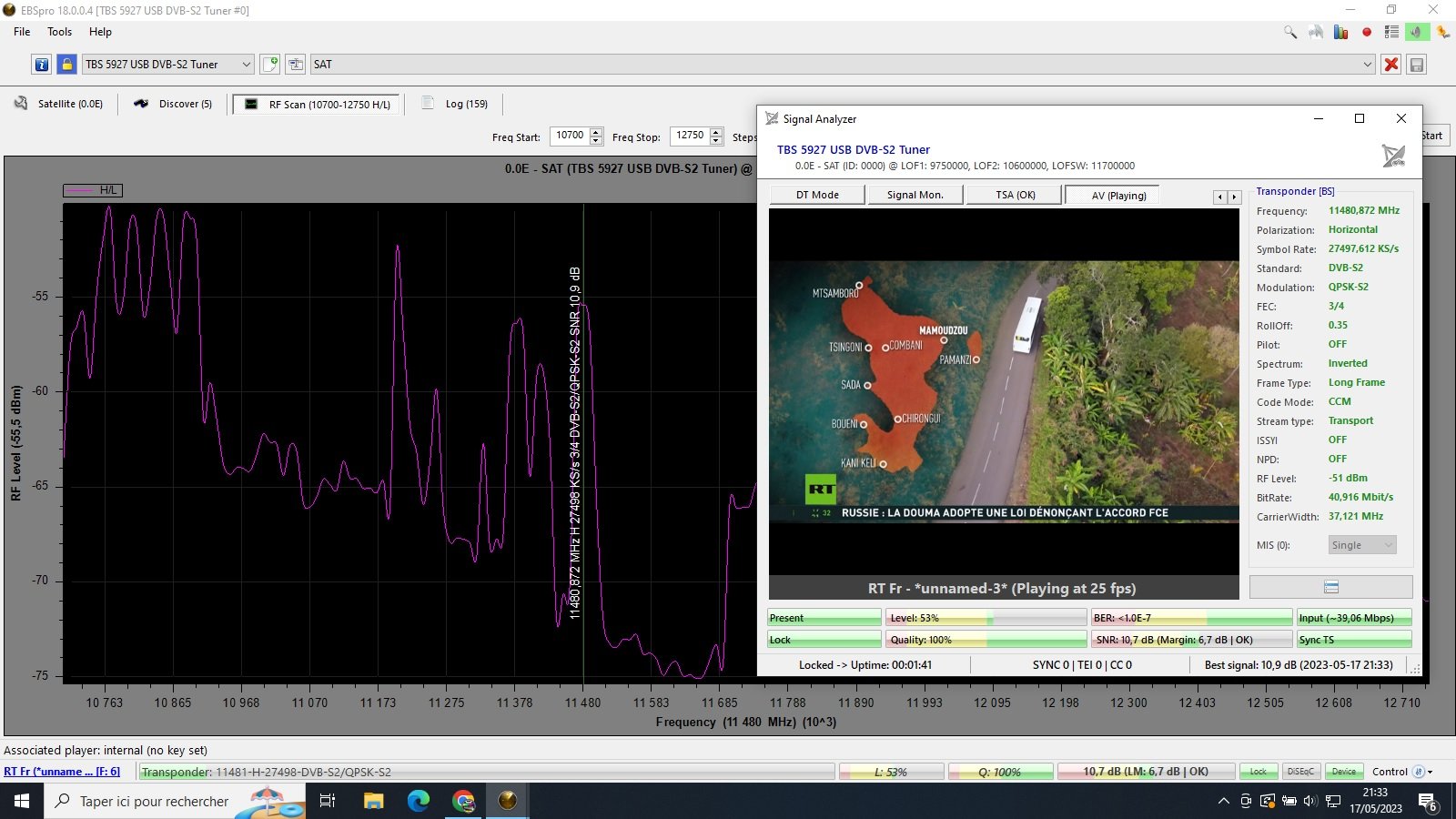Click the red X delete icon
Viewport: 1456px width, 819px height.
pyautogui.click(x=1390, y=65)
